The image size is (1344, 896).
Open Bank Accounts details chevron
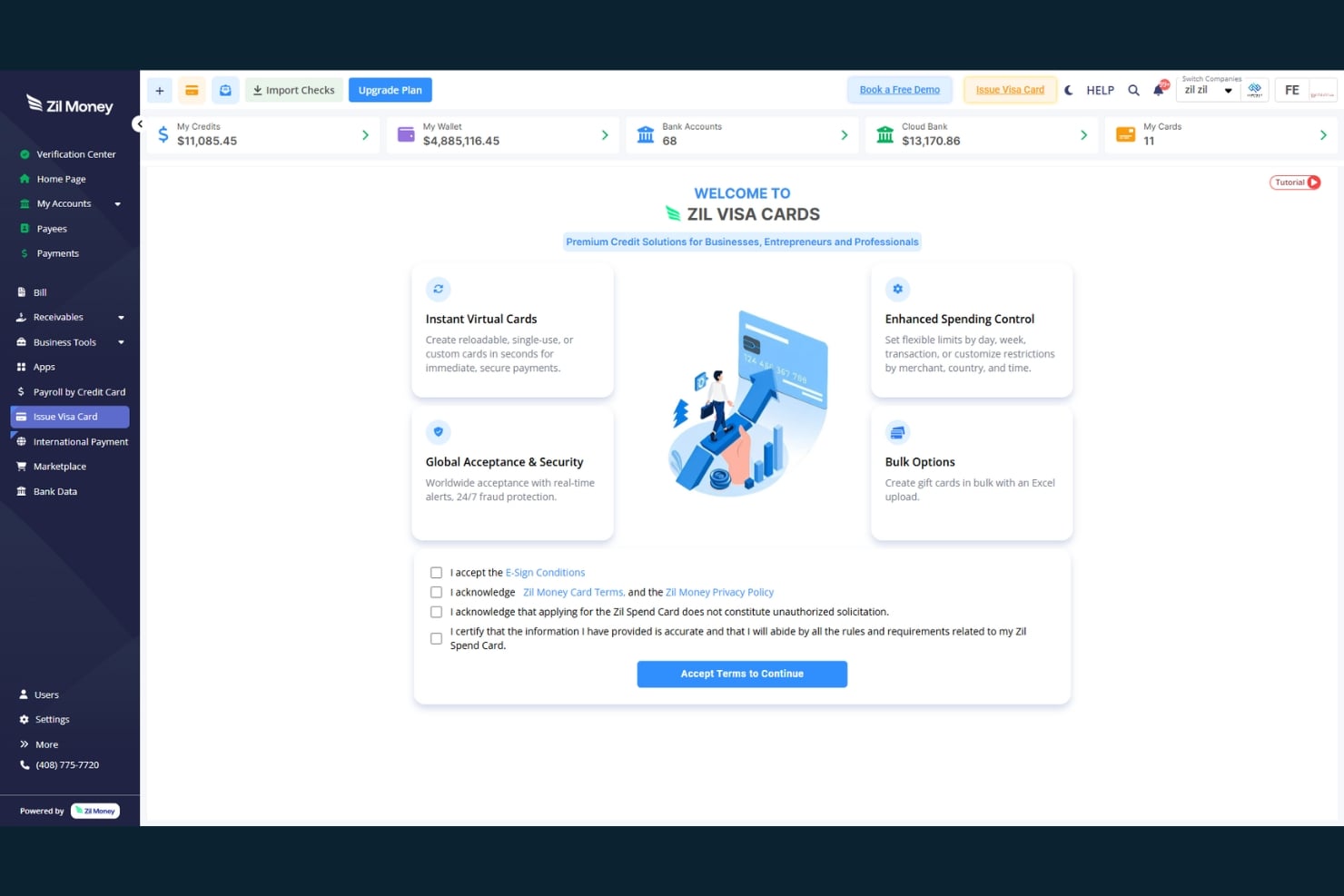pos(845,135)
